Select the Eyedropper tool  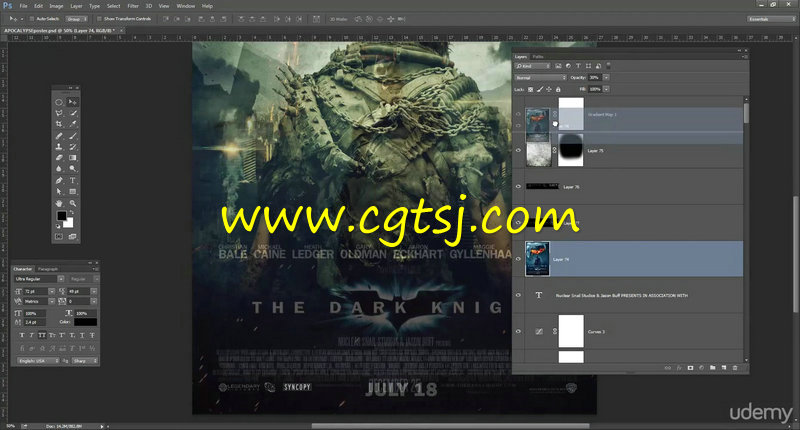72,124
